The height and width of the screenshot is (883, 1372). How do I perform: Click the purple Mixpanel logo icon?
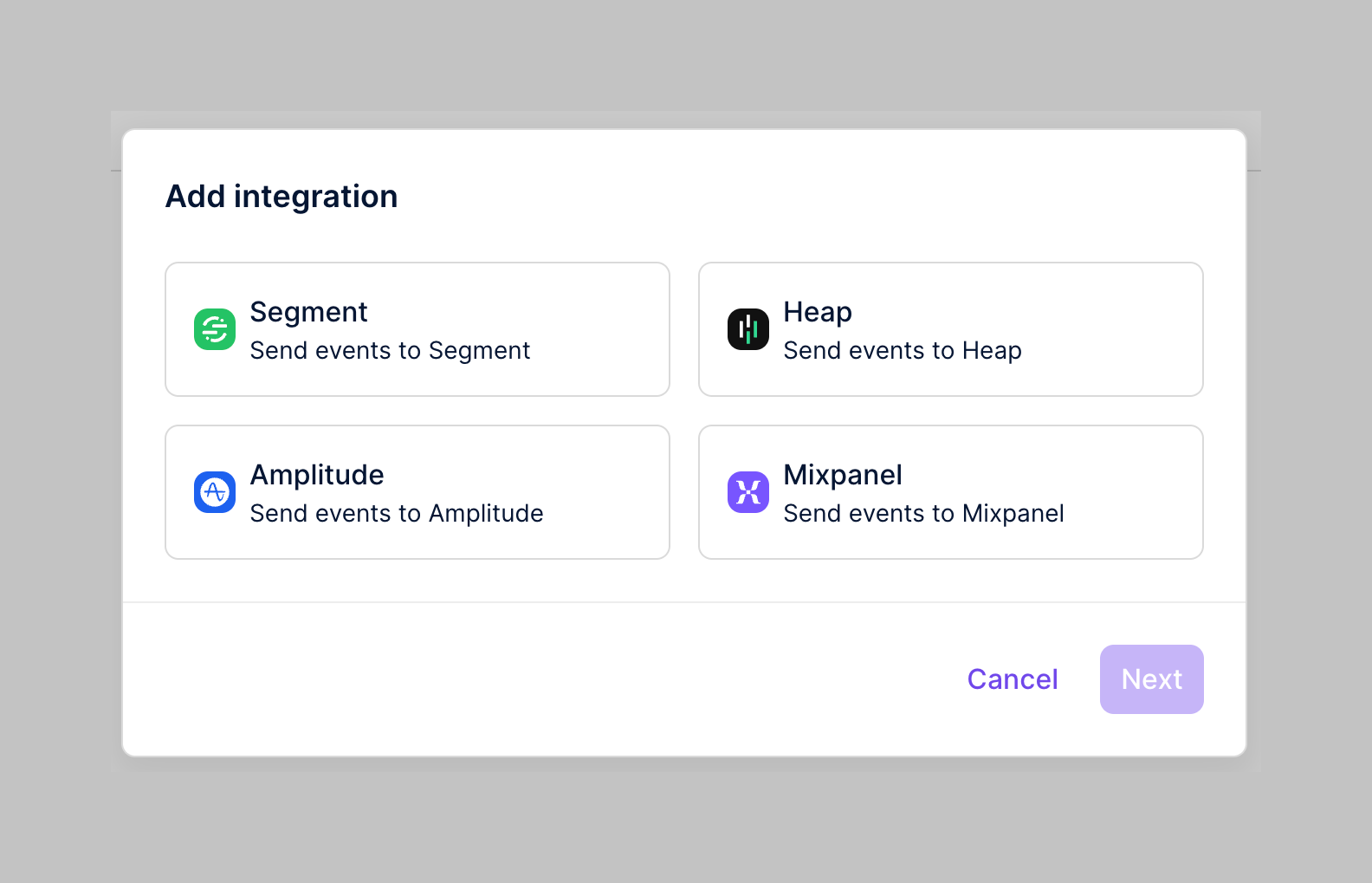748,492
